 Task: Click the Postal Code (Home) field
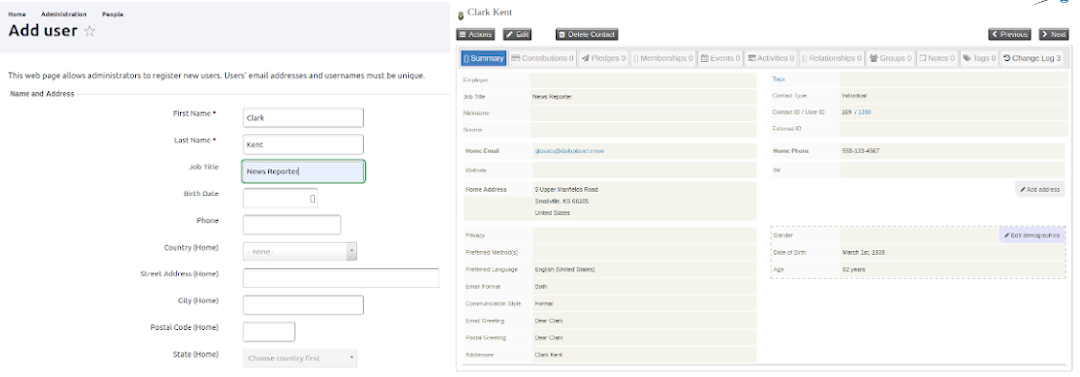[x=269, y=332]
